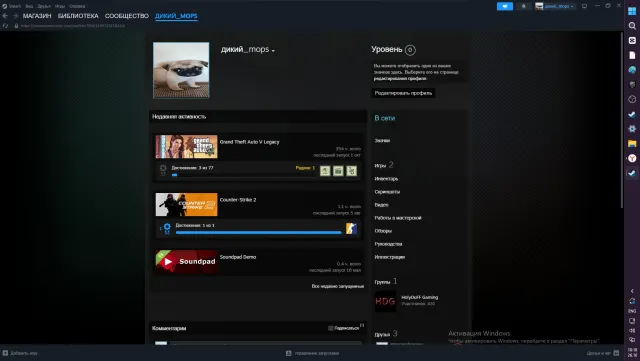Open the Иллюстрации link
This screenshot has width=640, height=361.
point(389,257)
